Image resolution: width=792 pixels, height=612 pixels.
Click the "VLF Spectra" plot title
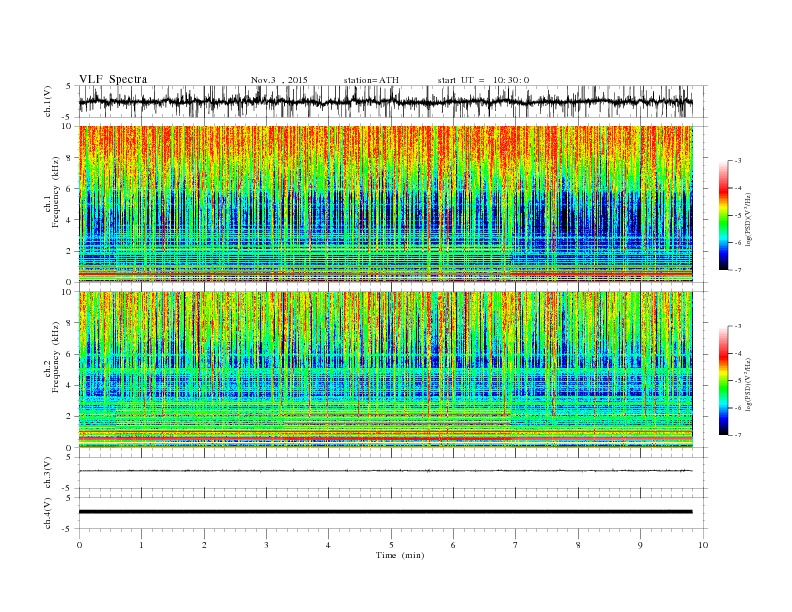tap(113, 79)
